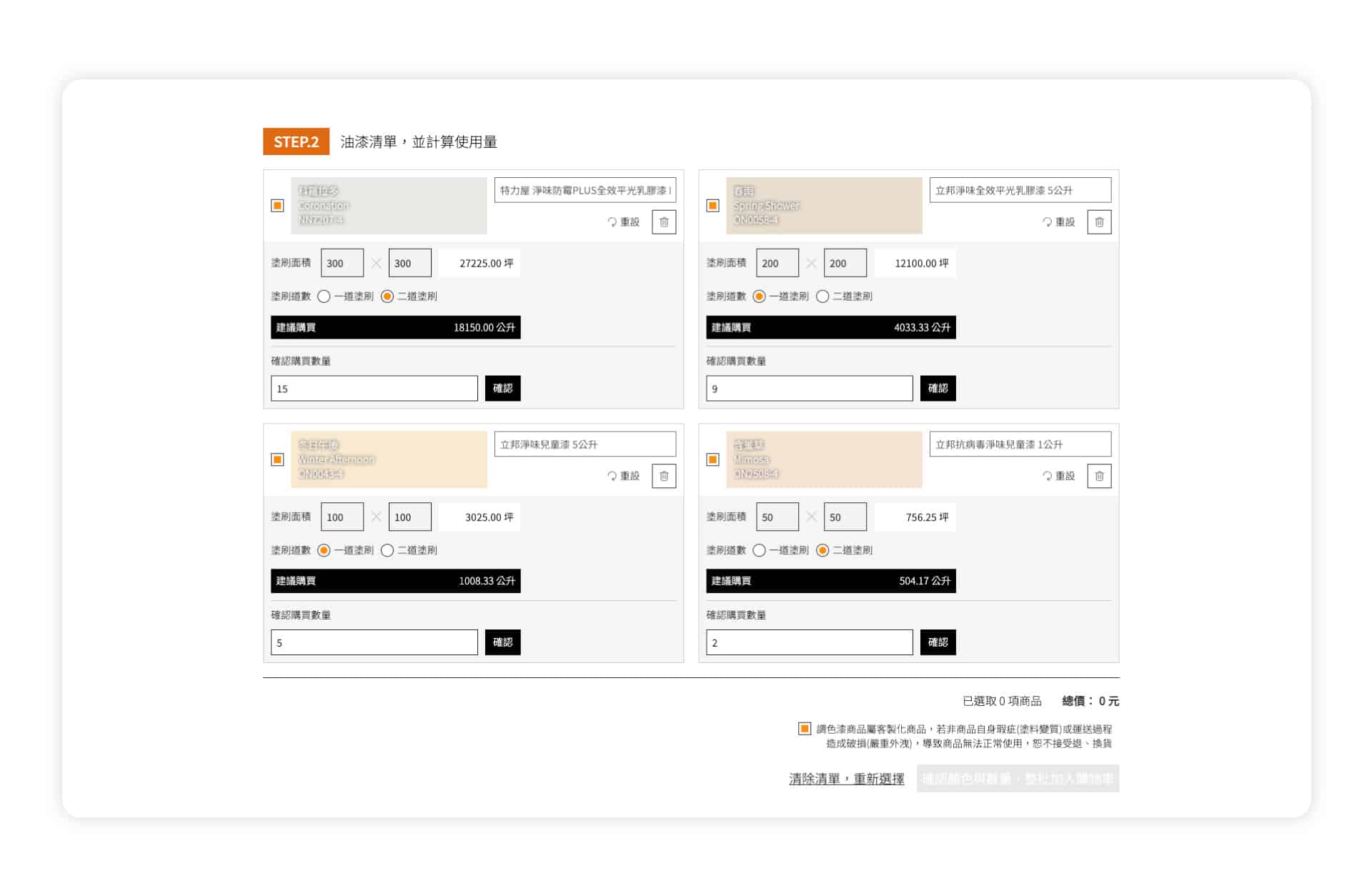Toggle the Coronation item checkbox
The width and height of the screenshot is (1372, 896).
pyautogui.click(x=277, y=206)
